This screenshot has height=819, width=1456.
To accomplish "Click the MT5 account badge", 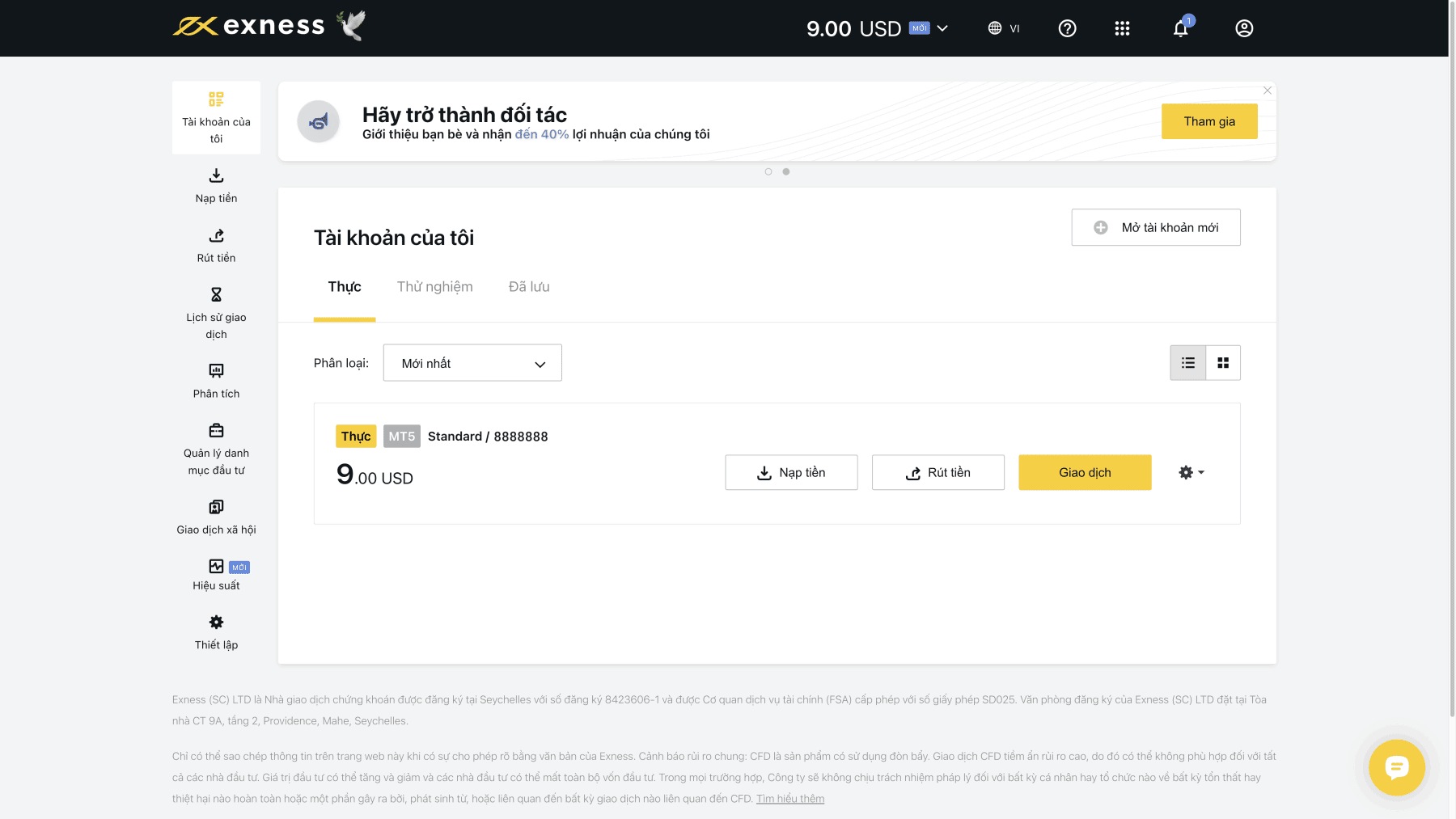I will (x=402, y=437).
